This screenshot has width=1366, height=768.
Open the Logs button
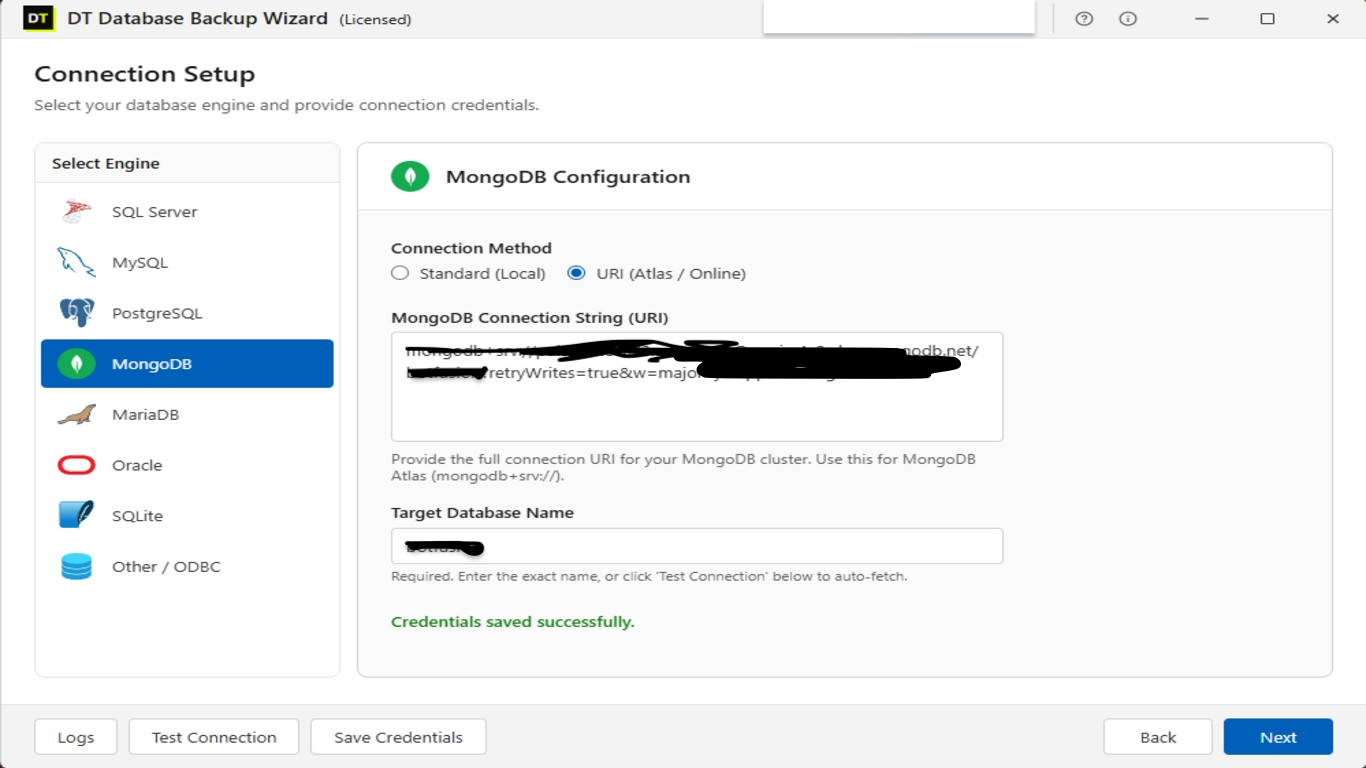tap(76, 737)
